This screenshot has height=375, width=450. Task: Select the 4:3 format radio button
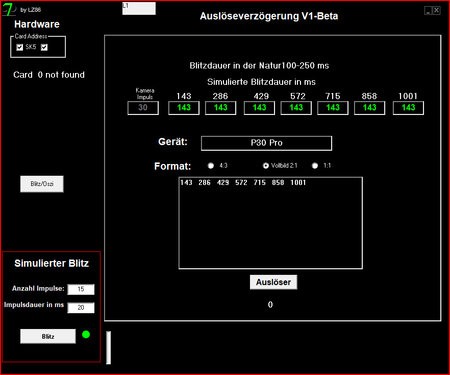[x=211, y=166]
